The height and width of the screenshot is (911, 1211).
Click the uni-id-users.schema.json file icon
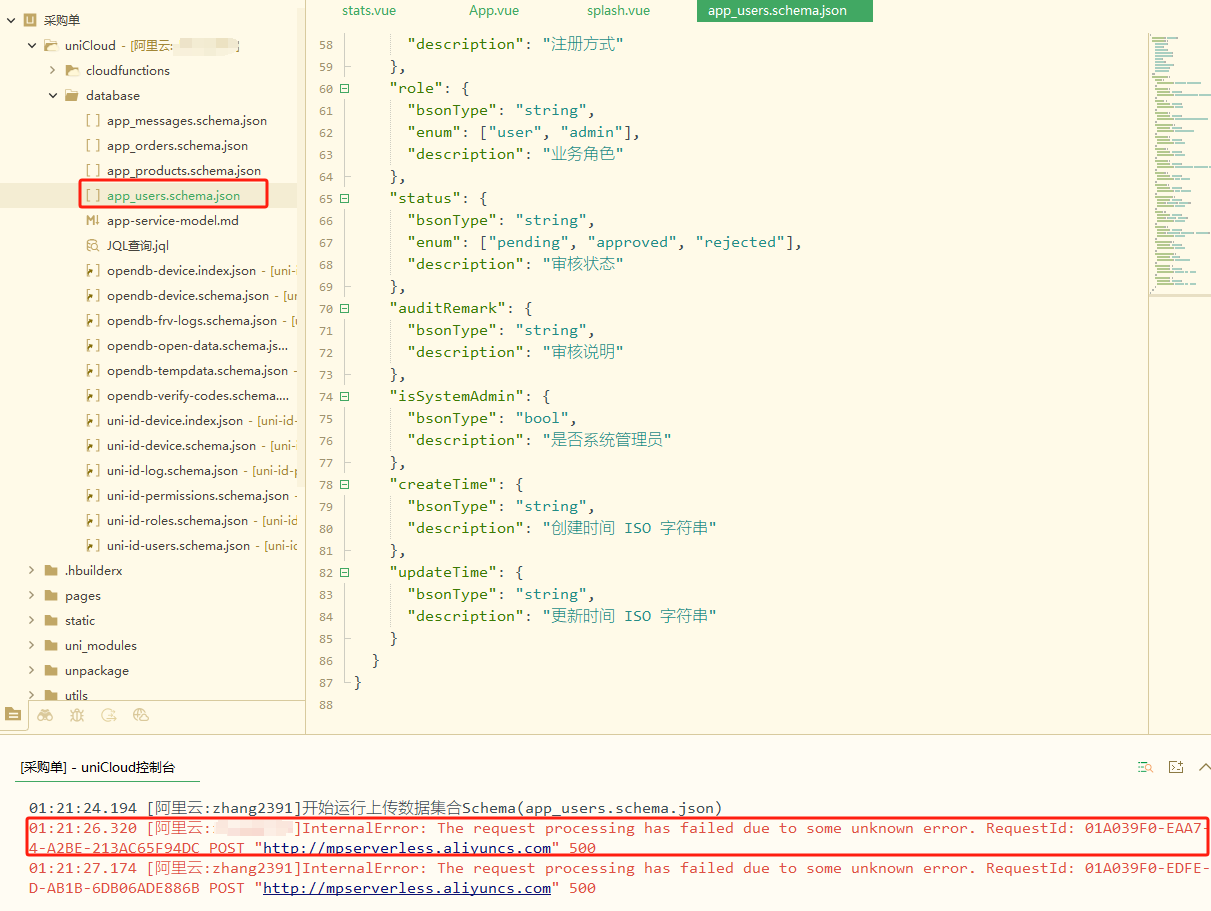point(92,545)
